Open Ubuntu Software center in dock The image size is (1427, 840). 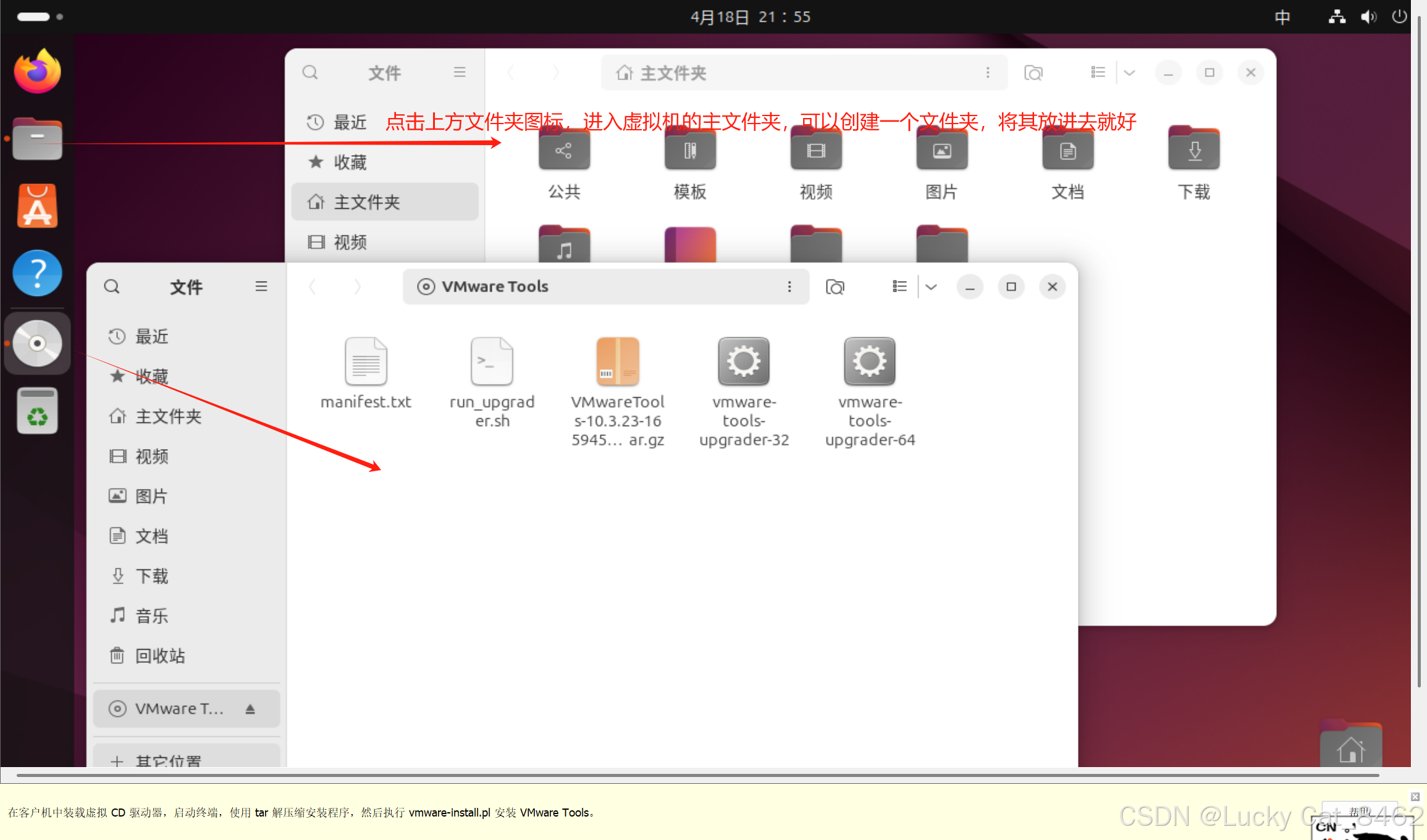37,207
